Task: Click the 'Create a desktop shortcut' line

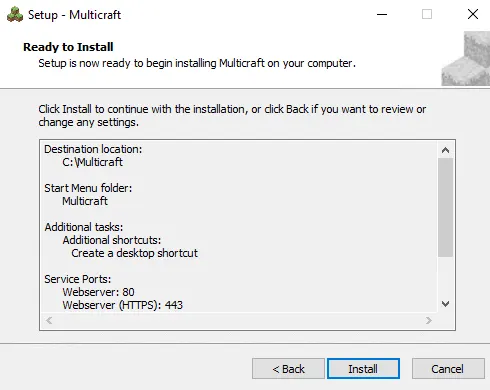Action: tap(134, 253)
